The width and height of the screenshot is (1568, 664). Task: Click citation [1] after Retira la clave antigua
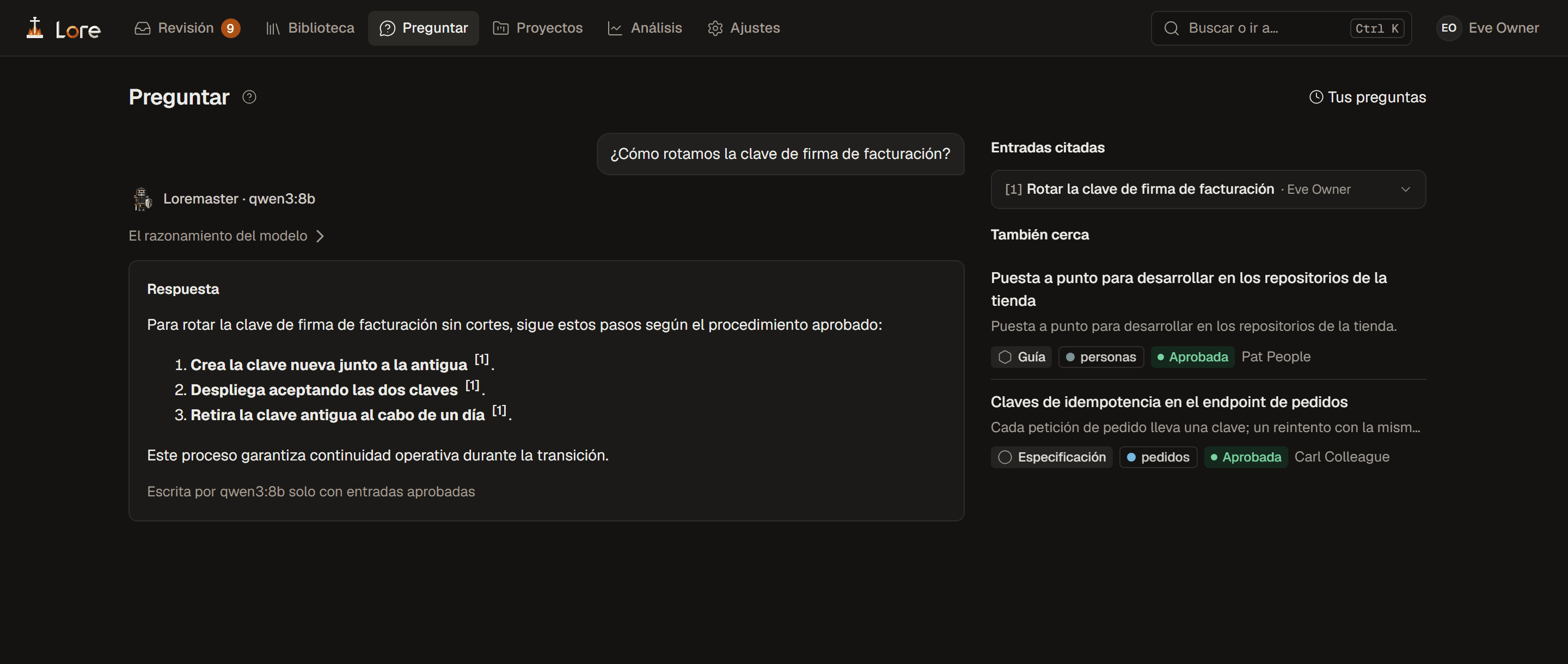(499, 410)
